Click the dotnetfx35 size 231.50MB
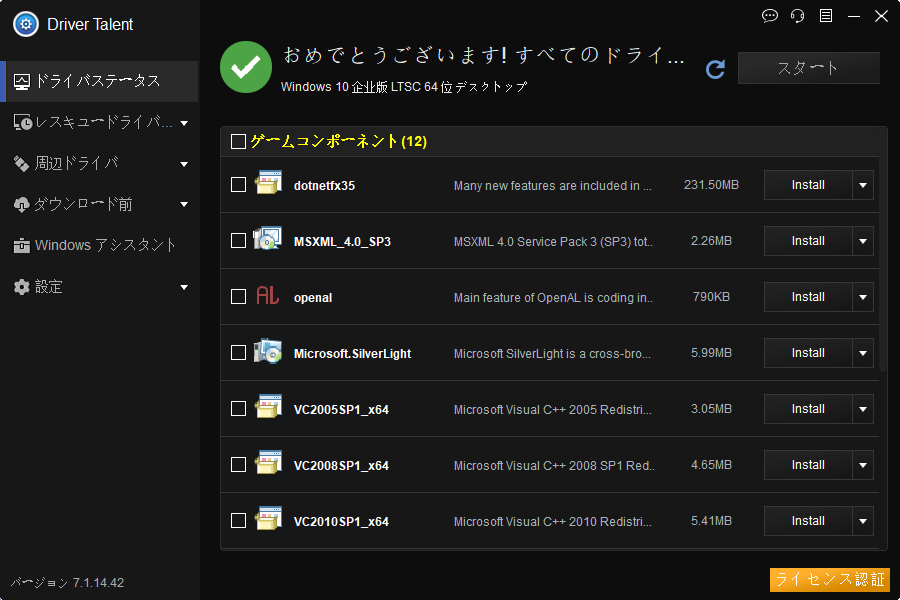900x600 pixels. tap(711, 185)
